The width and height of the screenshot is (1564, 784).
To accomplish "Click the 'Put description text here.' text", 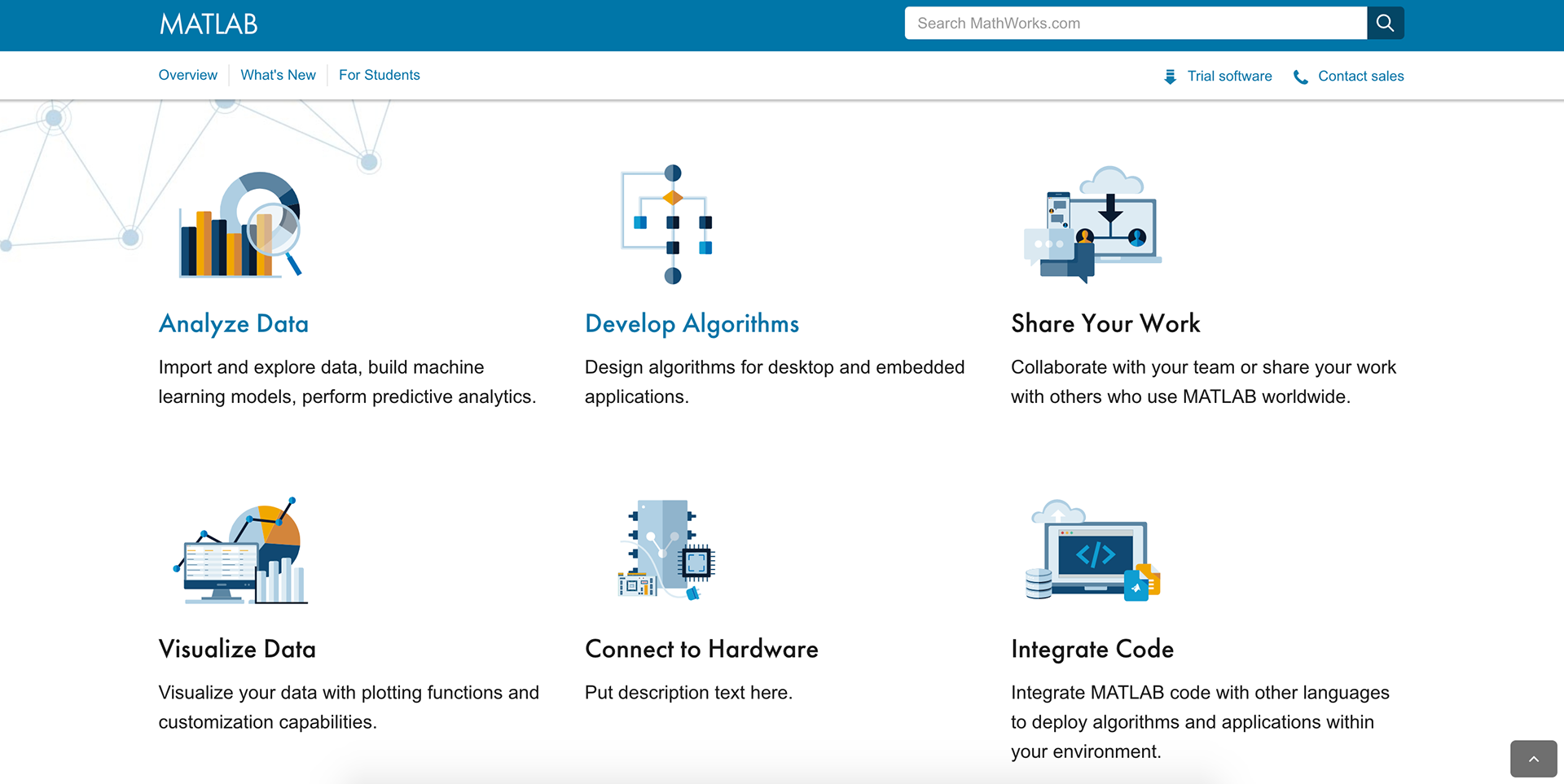I will (688, 693).
